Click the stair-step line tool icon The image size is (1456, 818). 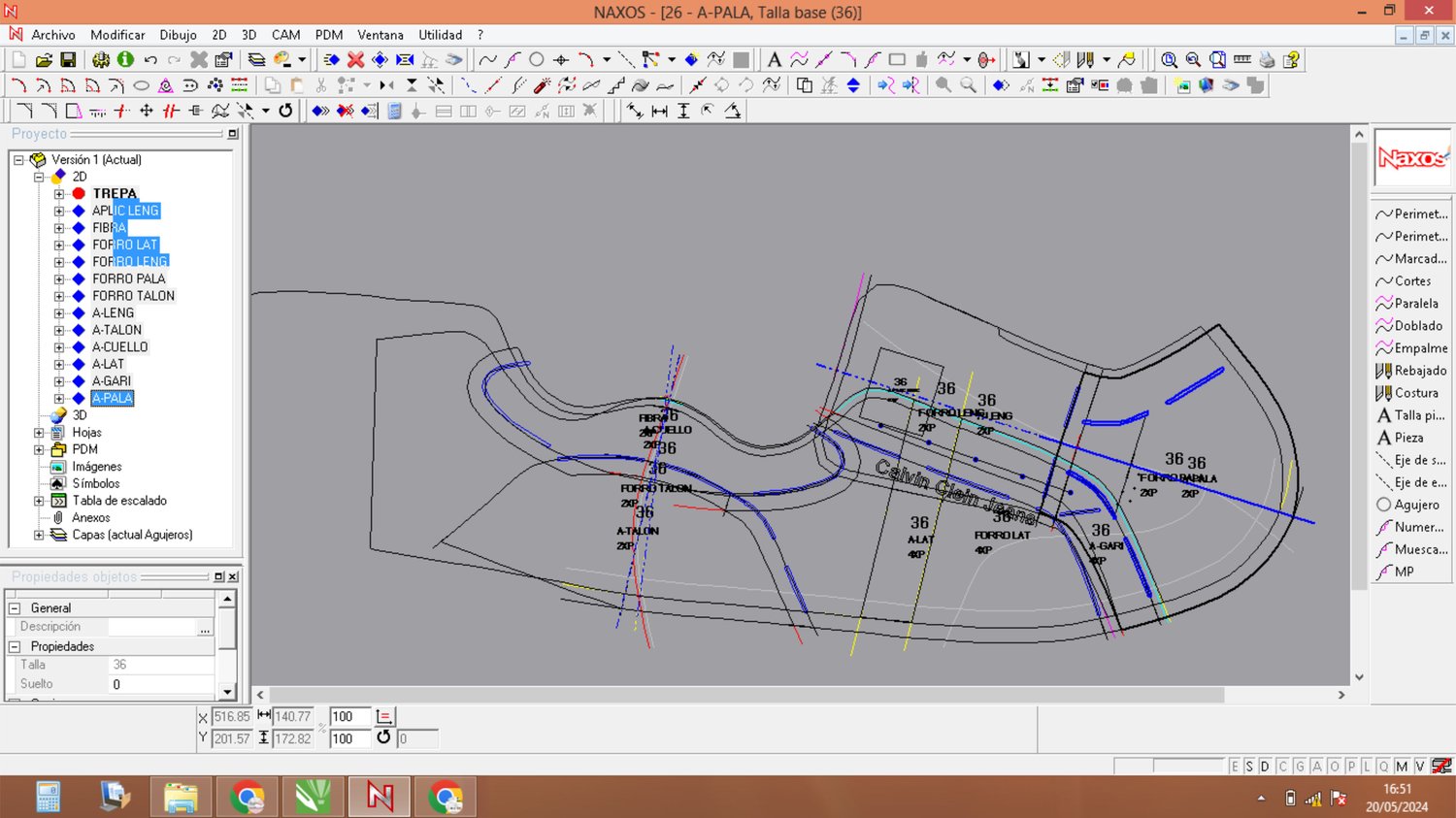click(x=615, y=85)
